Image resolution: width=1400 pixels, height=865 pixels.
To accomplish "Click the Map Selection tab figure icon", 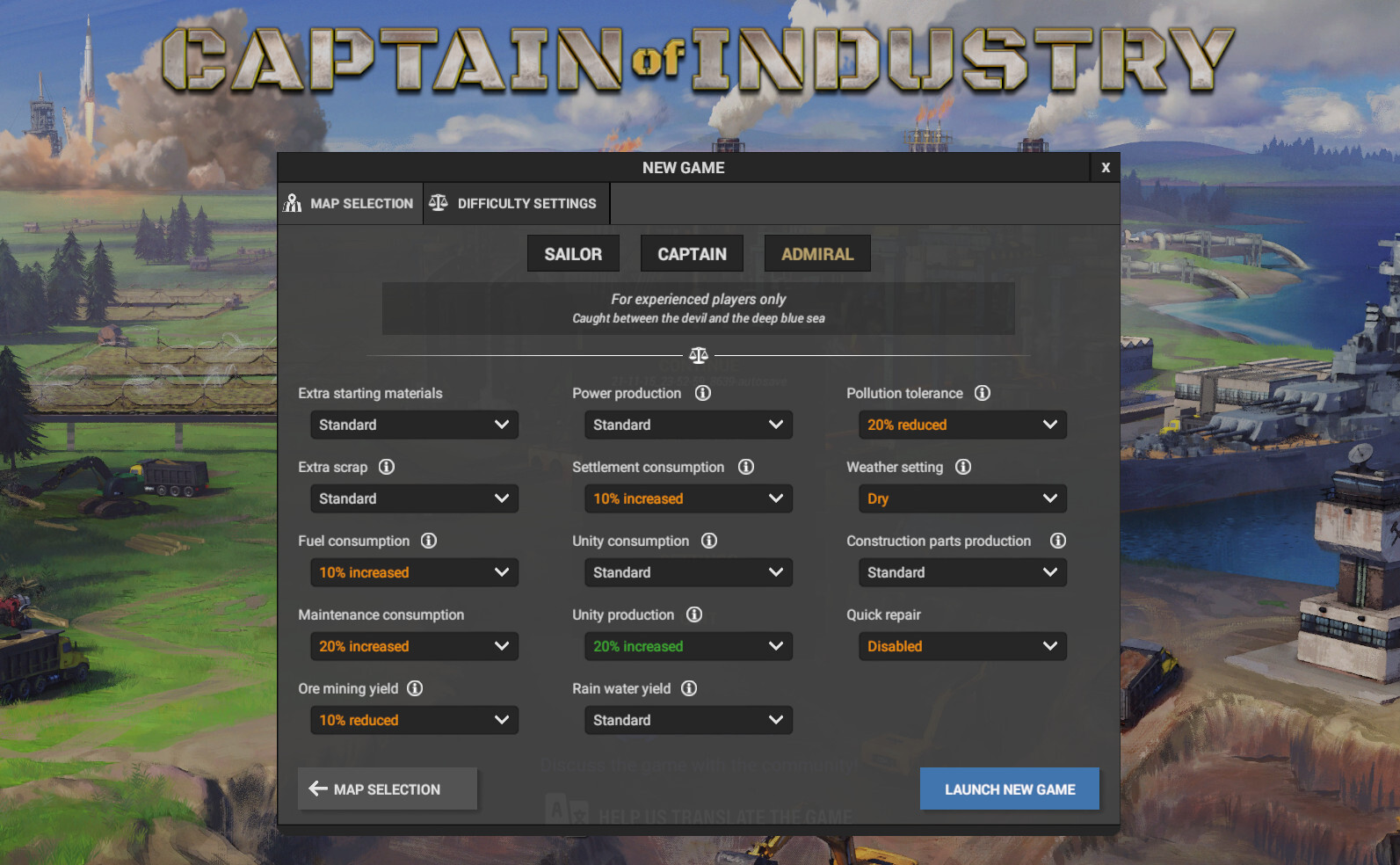I will point(293,203).
